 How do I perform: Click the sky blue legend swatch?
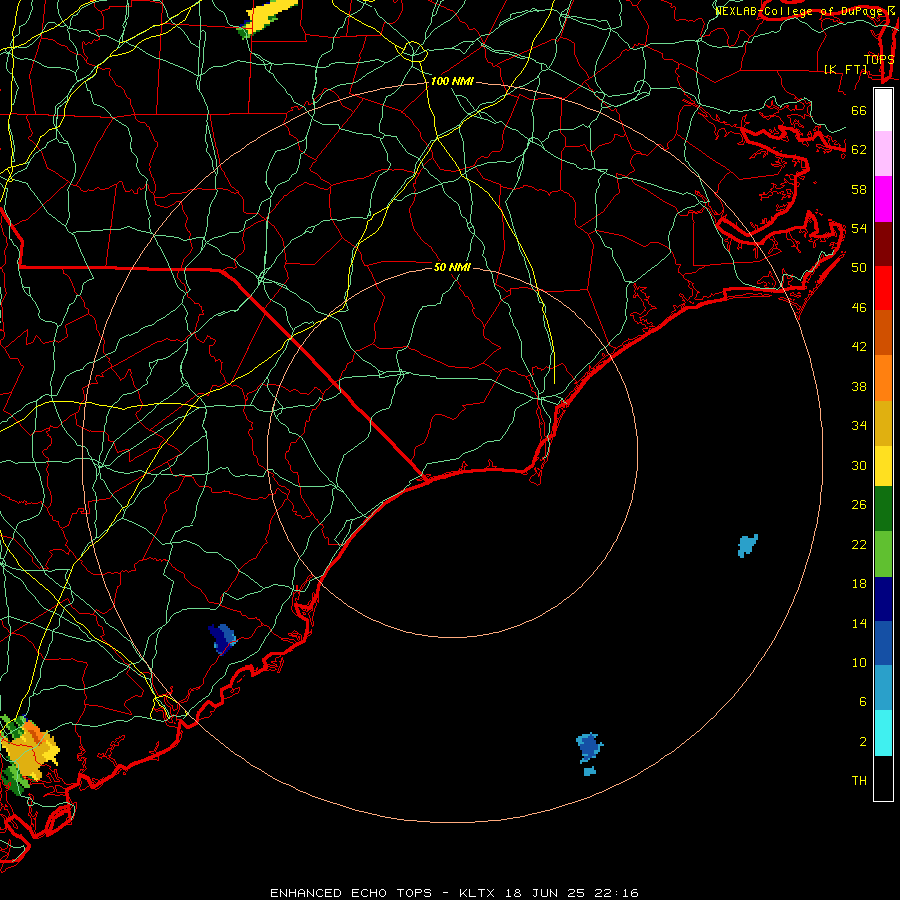pyautogui.click(x=883, y=688)
